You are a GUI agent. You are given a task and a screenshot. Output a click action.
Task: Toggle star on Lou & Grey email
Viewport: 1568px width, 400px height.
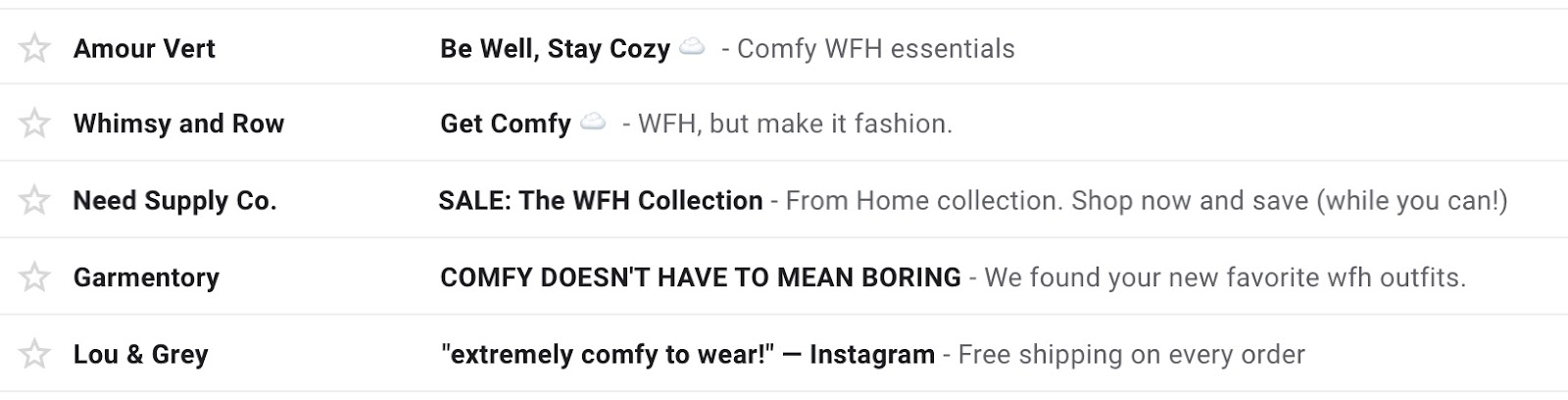tap(34, 354)
